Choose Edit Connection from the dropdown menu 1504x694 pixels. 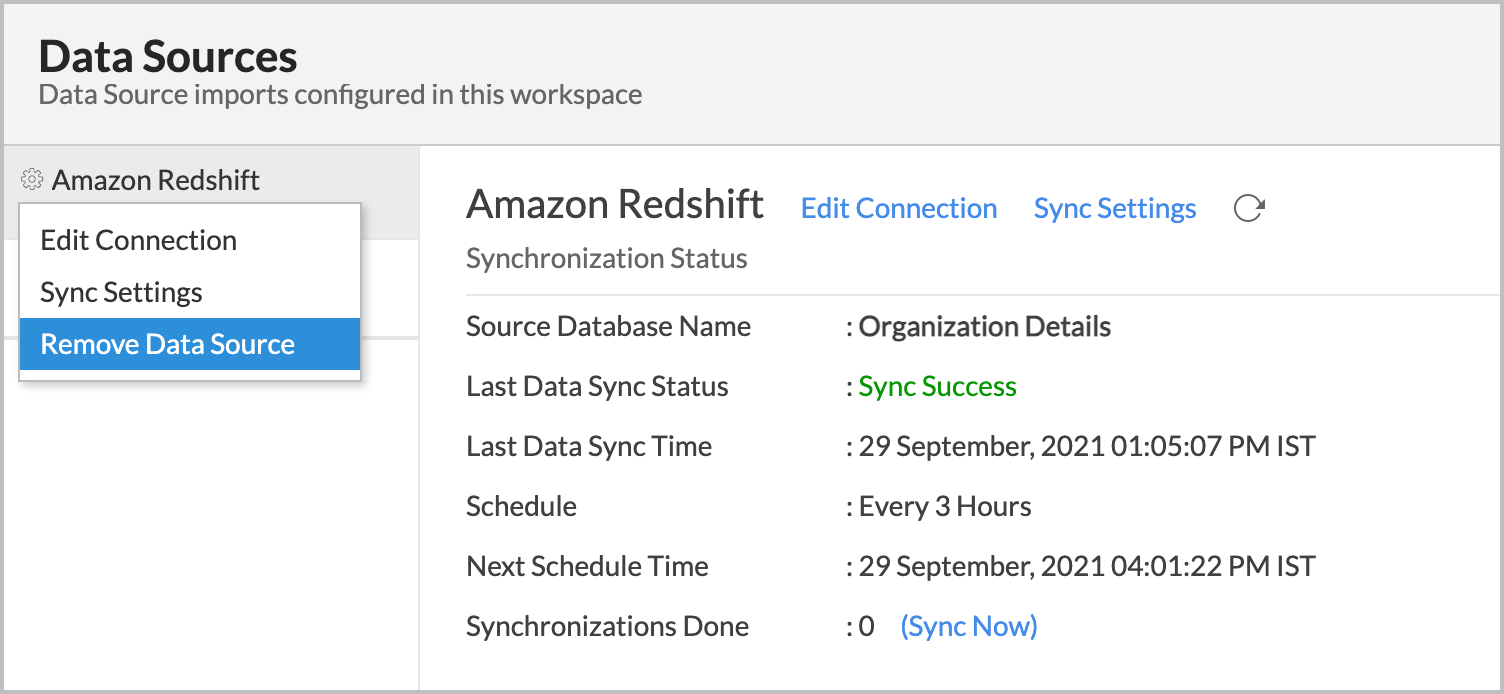pos(190,240)
